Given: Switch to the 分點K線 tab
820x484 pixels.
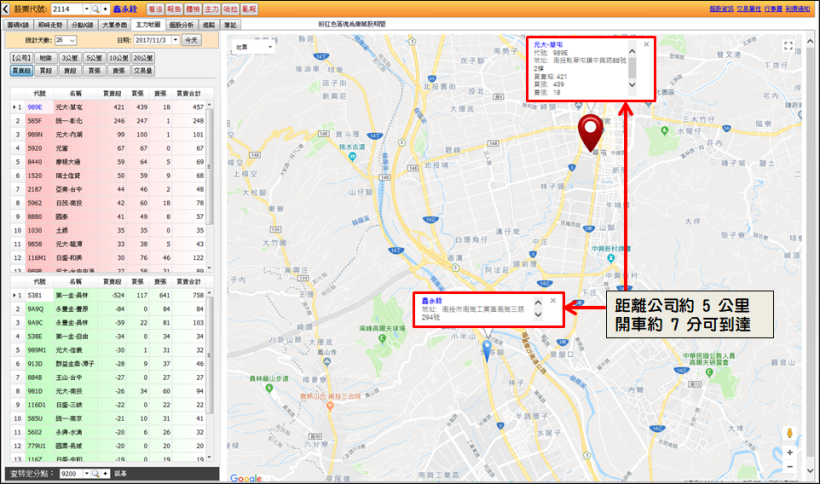Looking at the screenshot, I should [x=82, y=25].
